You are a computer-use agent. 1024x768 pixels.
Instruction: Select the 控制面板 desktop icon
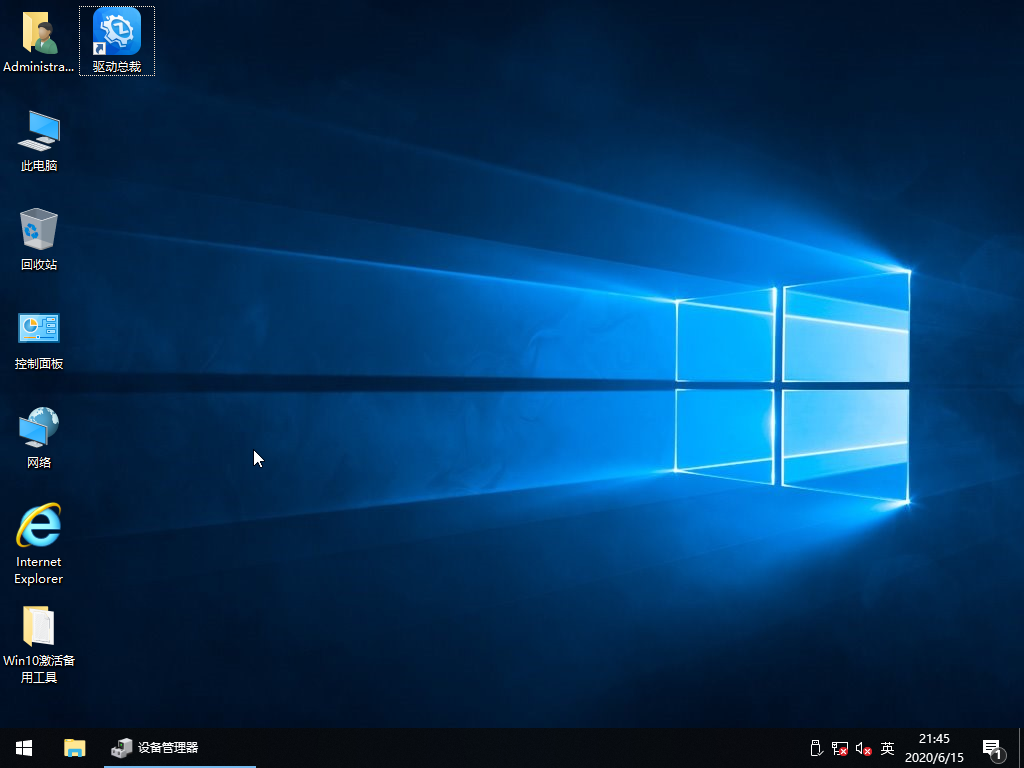(39, 340)
